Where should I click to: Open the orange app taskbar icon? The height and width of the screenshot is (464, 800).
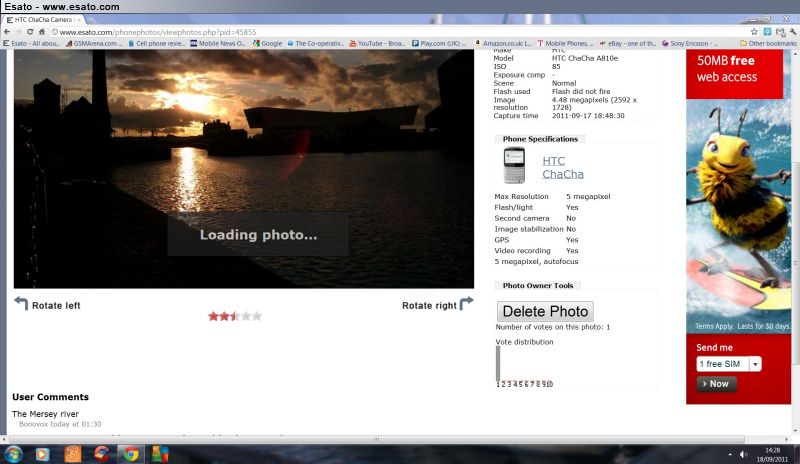tap(72, 454)
